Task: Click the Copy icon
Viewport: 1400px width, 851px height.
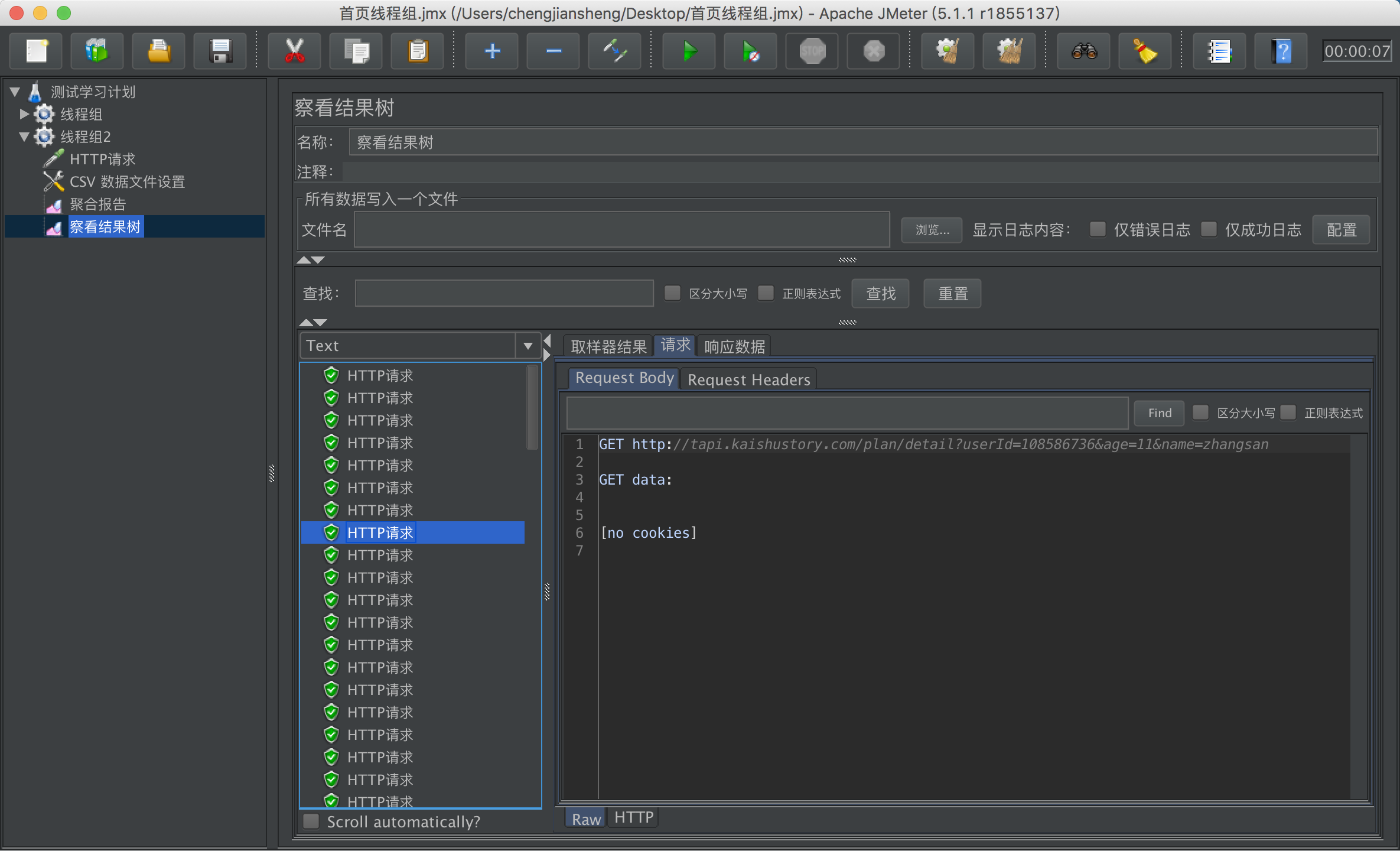Action: 356,51
